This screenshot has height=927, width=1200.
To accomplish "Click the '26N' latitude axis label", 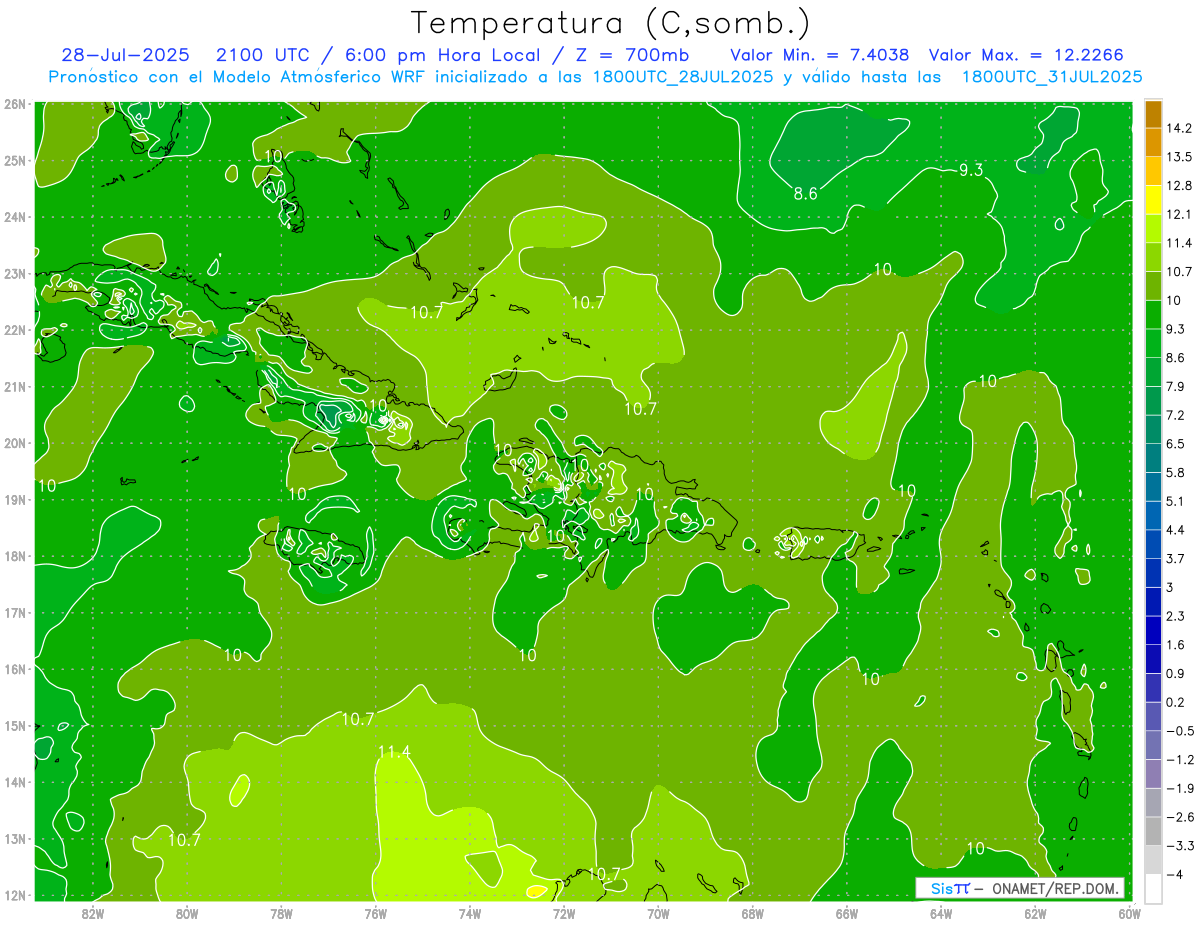I will pyautogui.click(x=14, y=104).
